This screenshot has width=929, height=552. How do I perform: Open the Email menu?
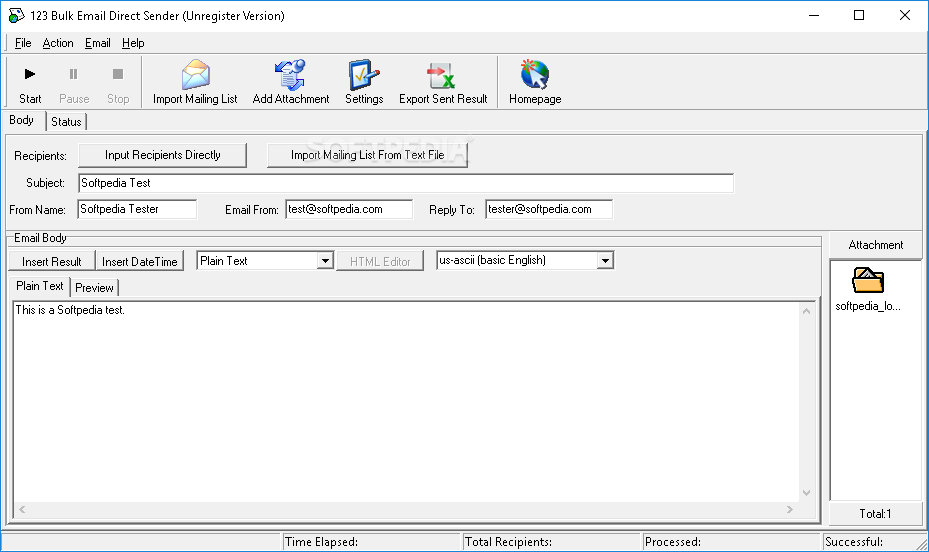click(x=98, y=43)
